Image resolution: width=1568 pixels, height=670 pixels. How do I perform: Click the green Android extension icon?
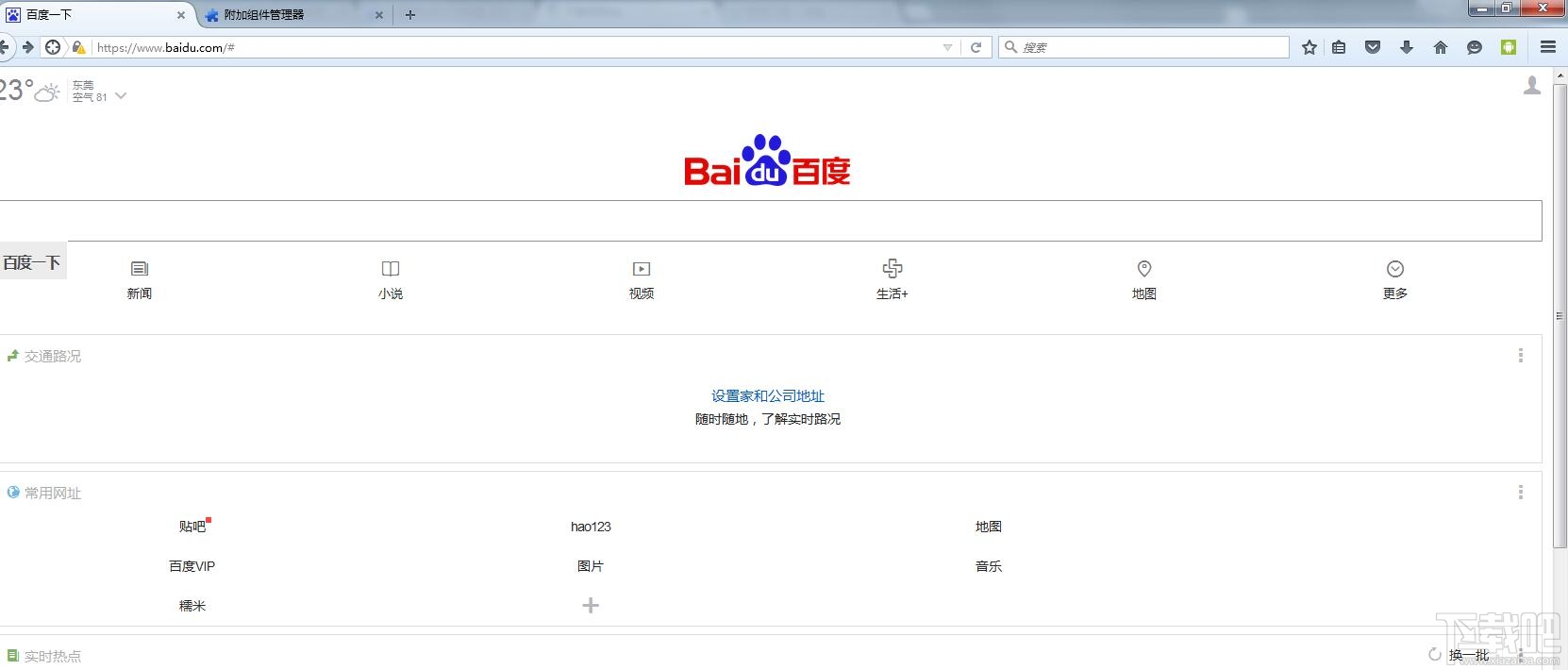[x=1509, y=47]
